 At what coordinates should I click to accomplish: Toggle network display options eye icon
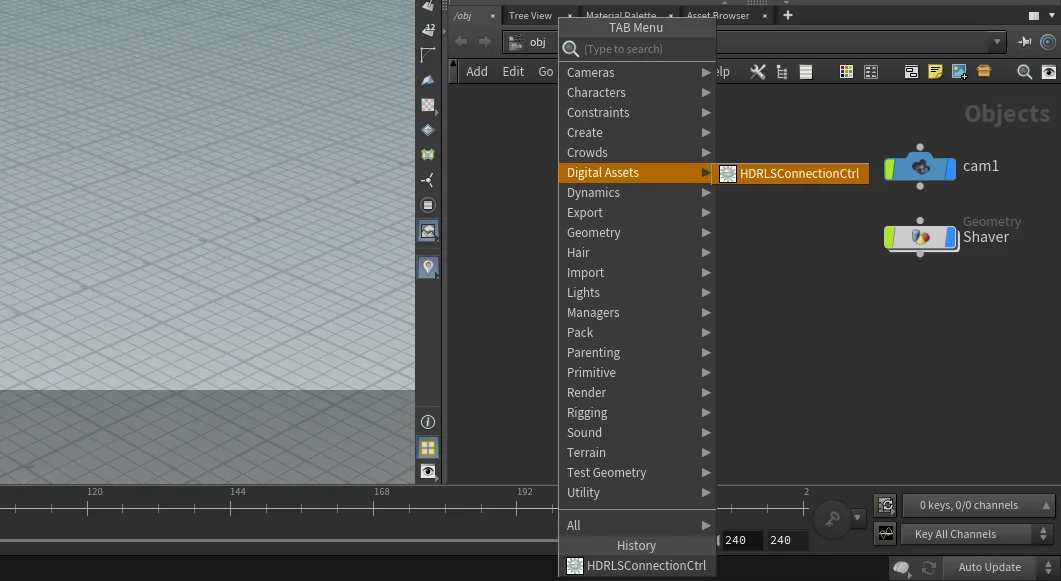(x=1048, y=72)
